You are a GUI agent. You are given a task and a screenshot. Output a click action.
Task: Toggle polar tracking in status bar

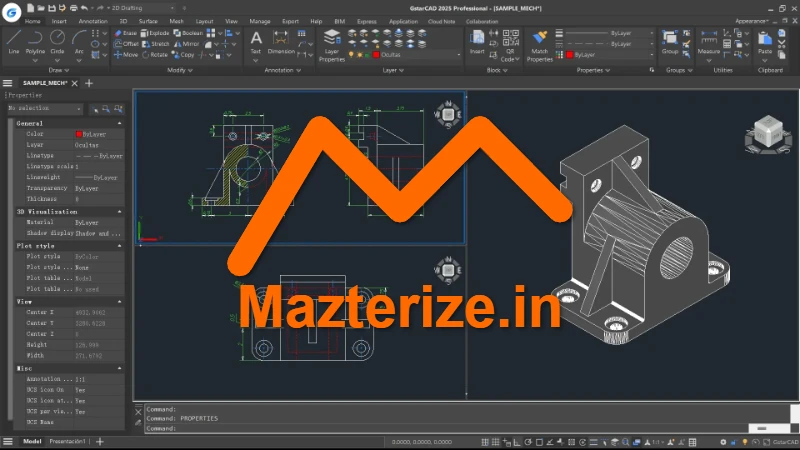coord(528,442)
